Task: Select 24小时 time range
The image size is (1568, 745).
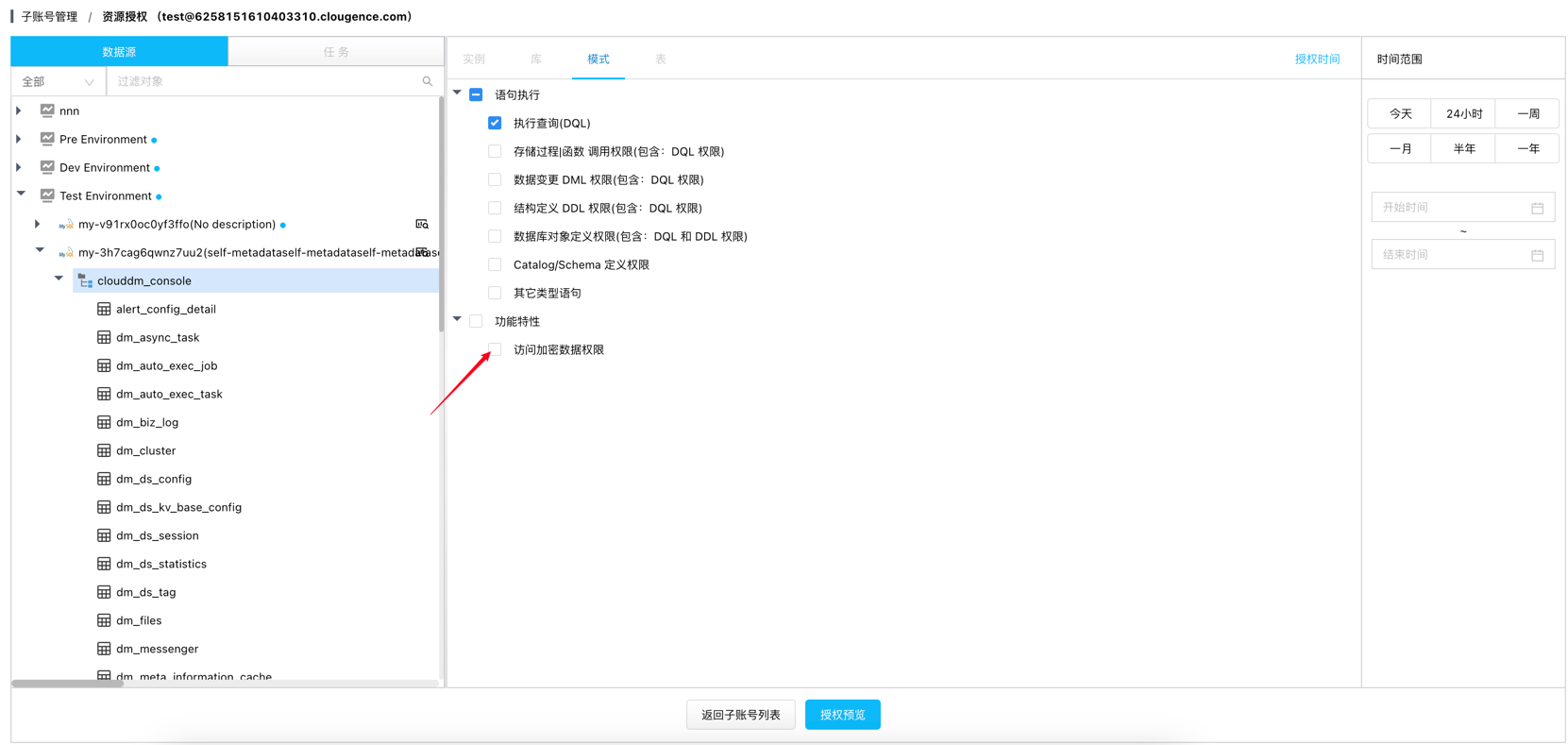Action: (1464, 113)
